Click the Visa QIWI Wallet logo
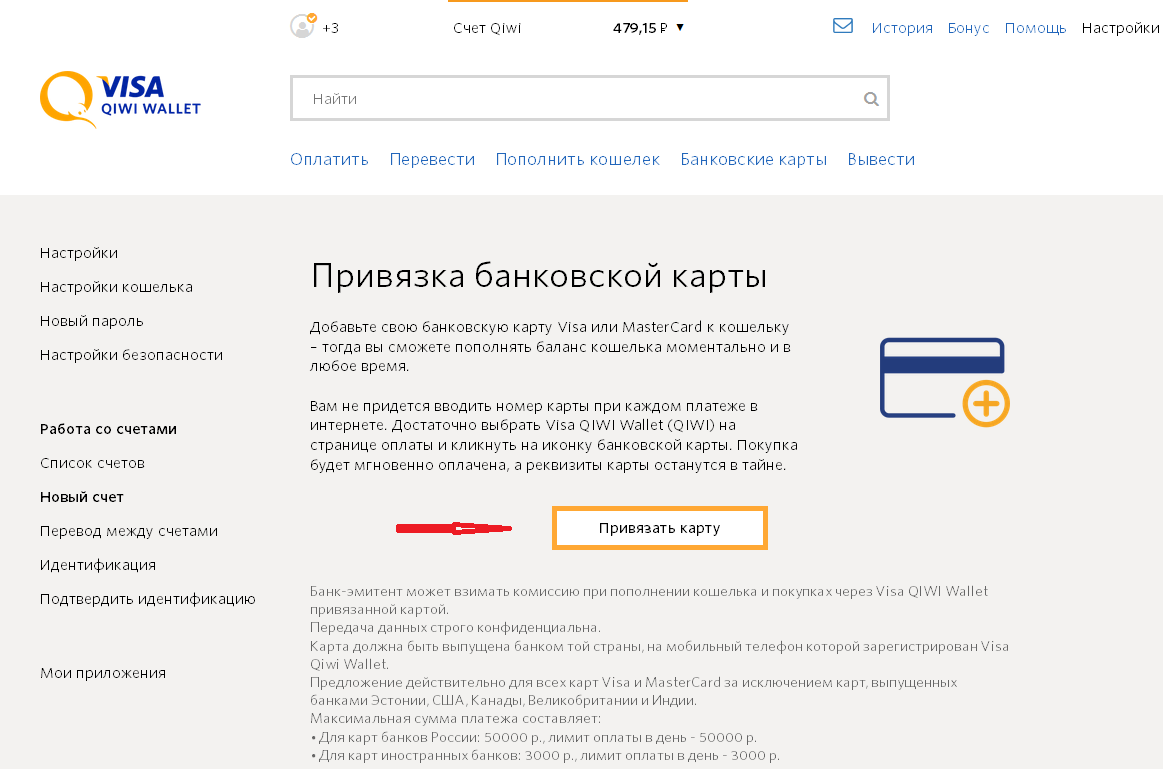The height and width of the screenshot is (769, 1163). click(120, 98)
